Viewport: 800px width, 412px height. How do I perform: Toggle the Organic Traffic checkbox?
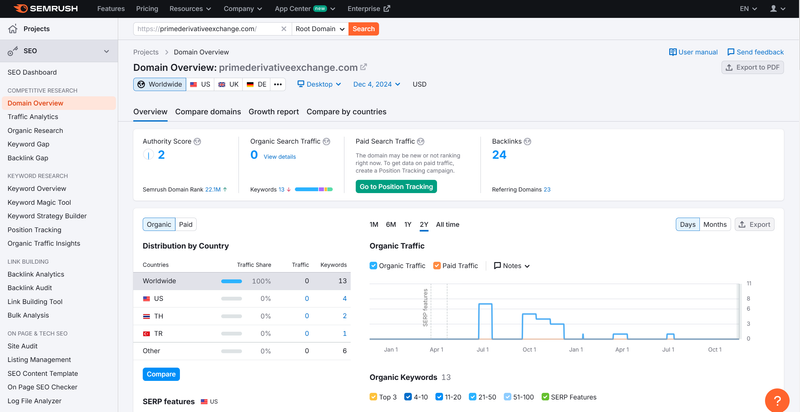coord(373,266)
